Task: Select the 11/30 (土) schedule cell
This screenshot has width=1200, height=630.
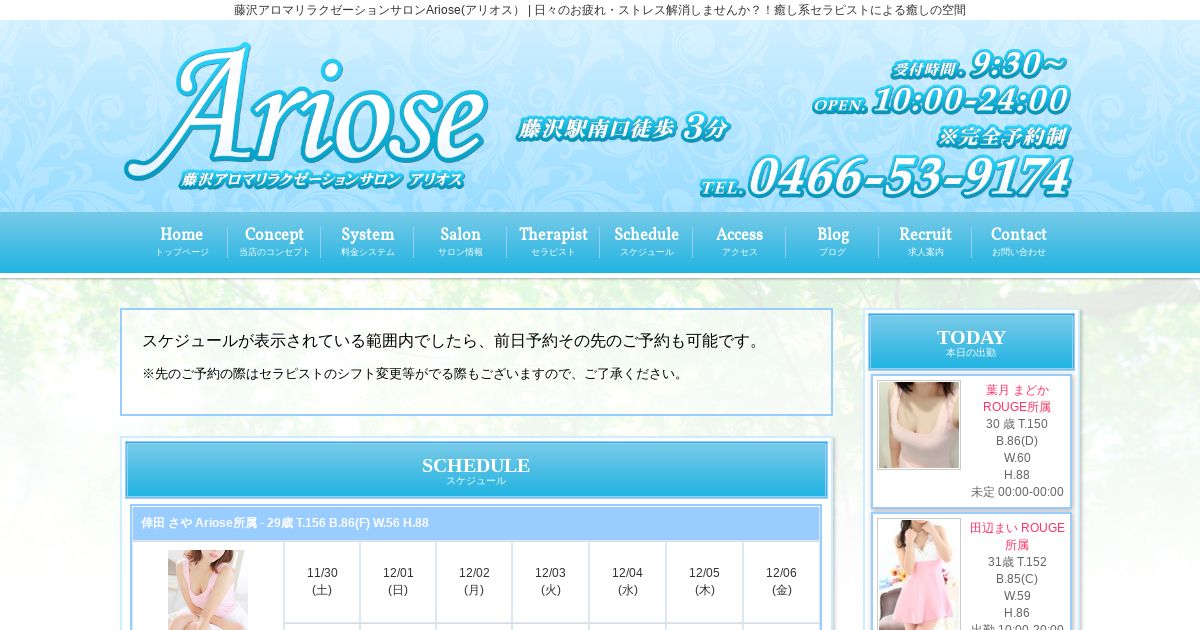Action: tap(322, 581)
